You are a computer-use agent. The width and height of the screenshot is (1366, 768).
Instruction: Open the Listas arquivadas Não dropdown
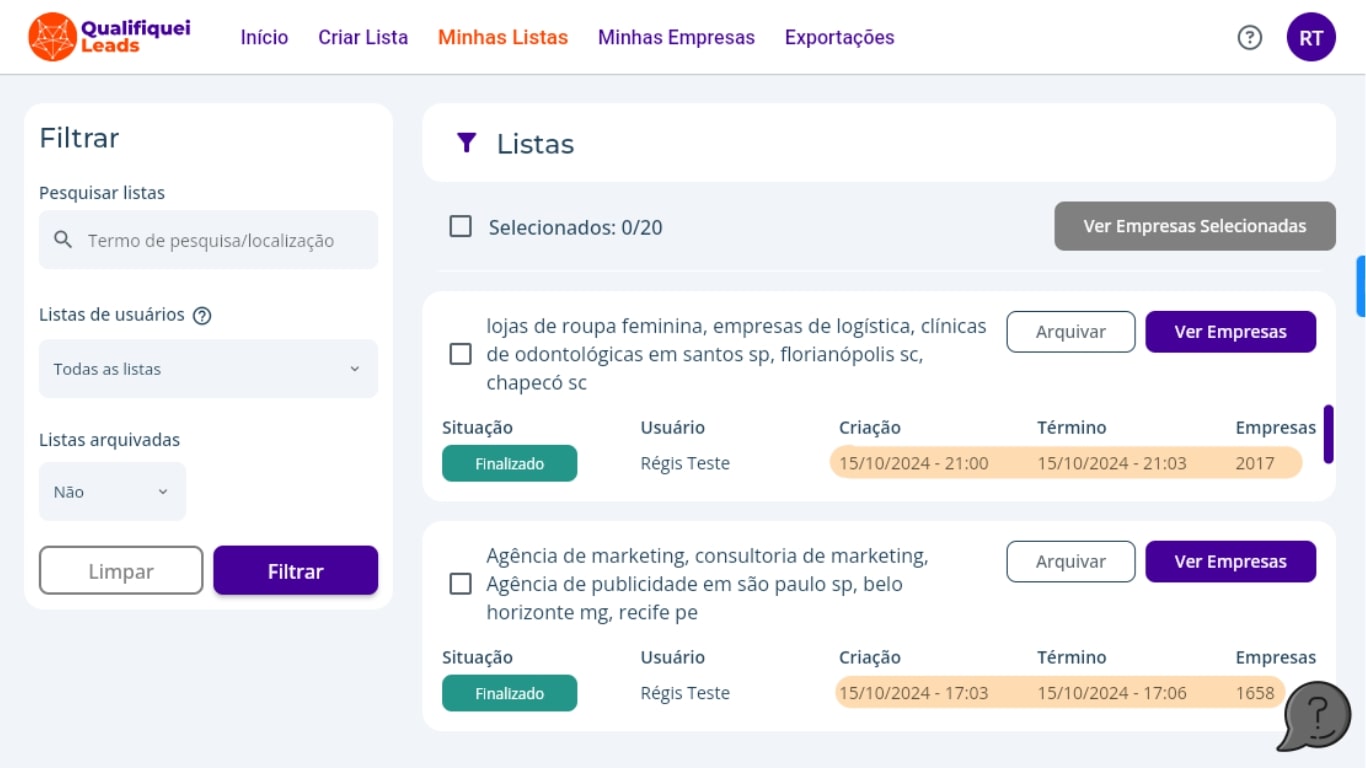[x=112, y=492]
